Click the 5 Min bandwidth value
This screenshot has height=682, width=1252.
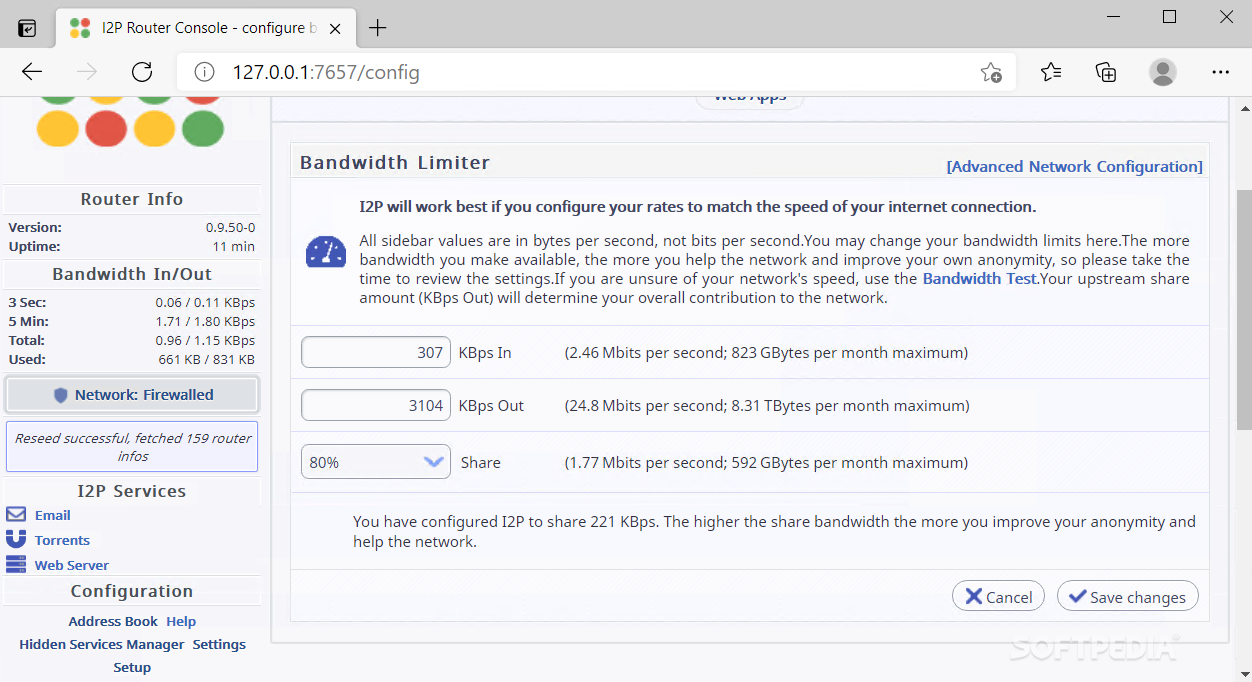pos(206,321)
